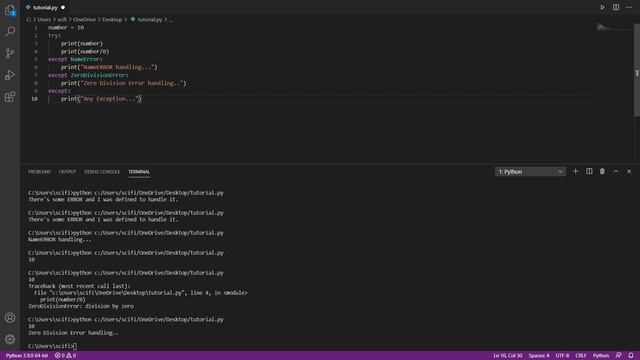Switch to the PROBLEMS tab
The image size is (640, 360).
[x=39, y=172]
